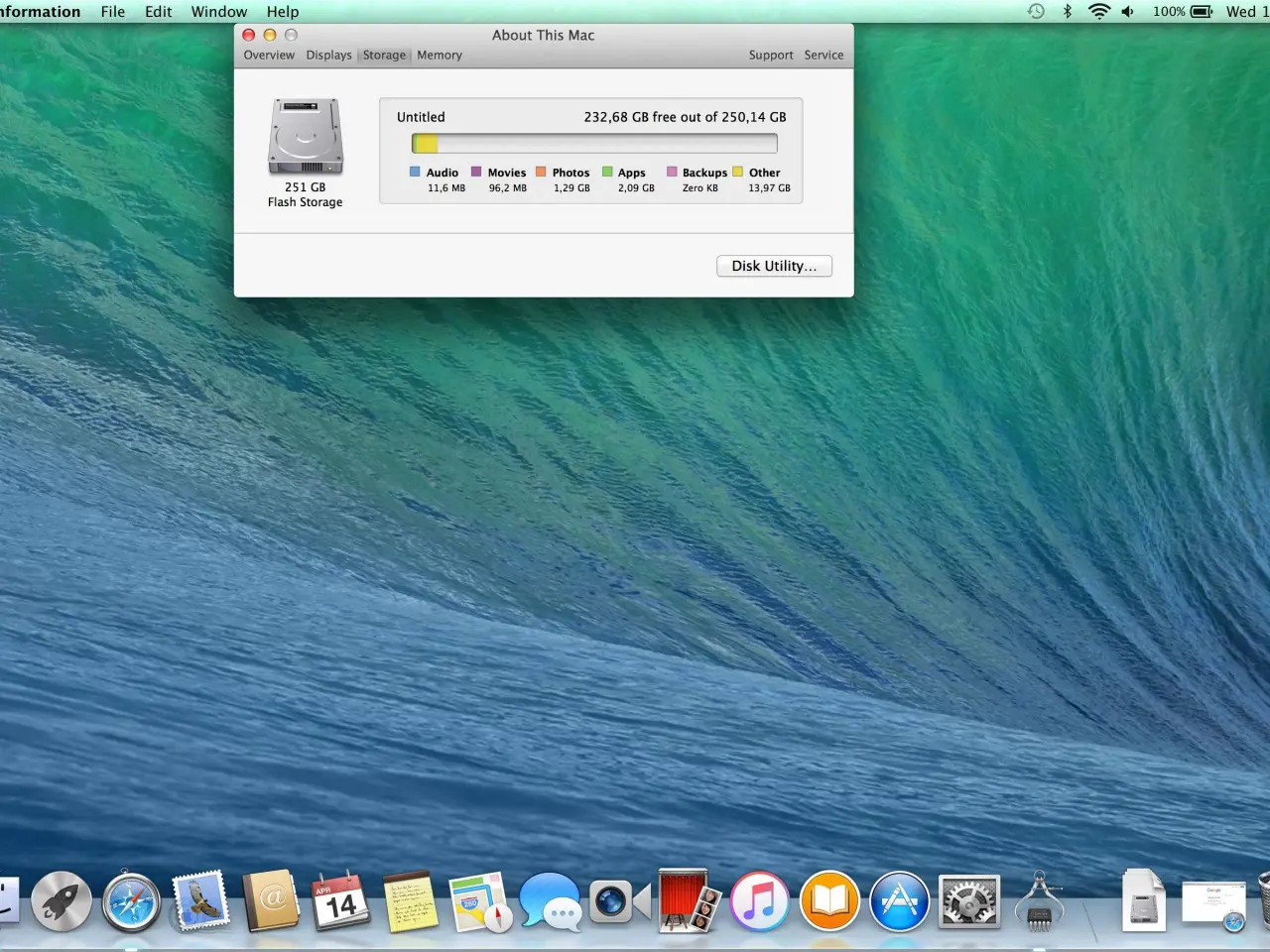The width and height of the screenshot is (1270, 952).
Task: Open the App Store Dock icon
Action: 899,901
